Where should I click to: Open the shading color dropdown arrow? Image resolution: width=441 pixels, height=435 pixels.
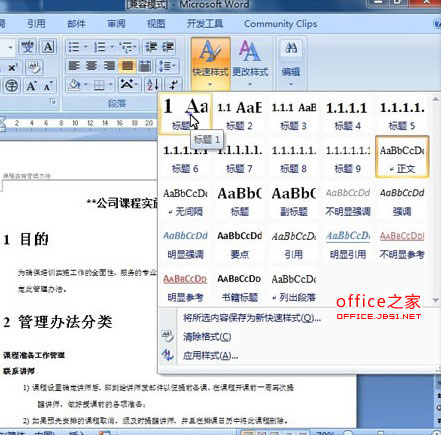[86, 85]
